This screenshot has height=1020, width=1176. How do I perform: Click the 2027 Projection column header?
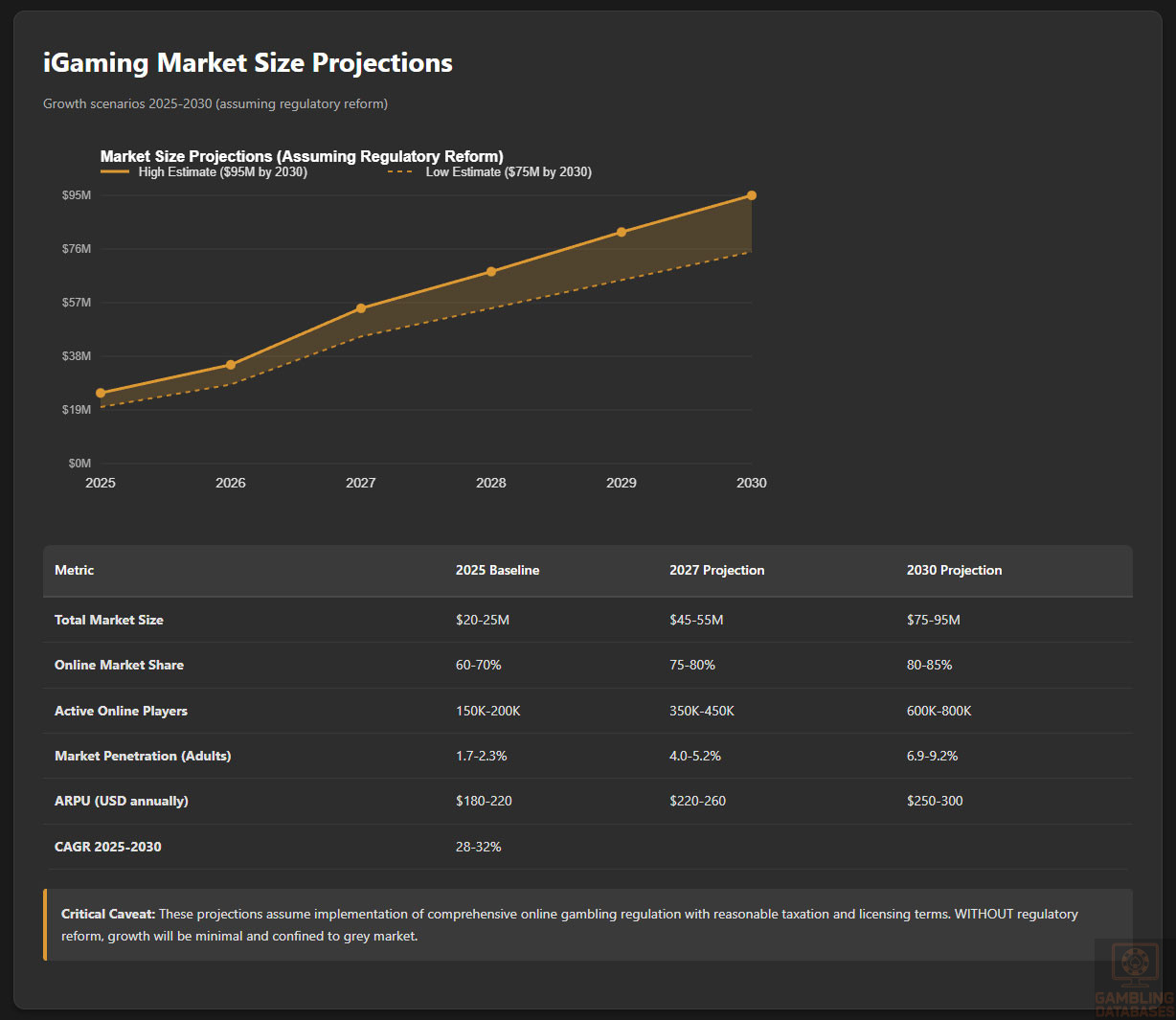[716, 571]
